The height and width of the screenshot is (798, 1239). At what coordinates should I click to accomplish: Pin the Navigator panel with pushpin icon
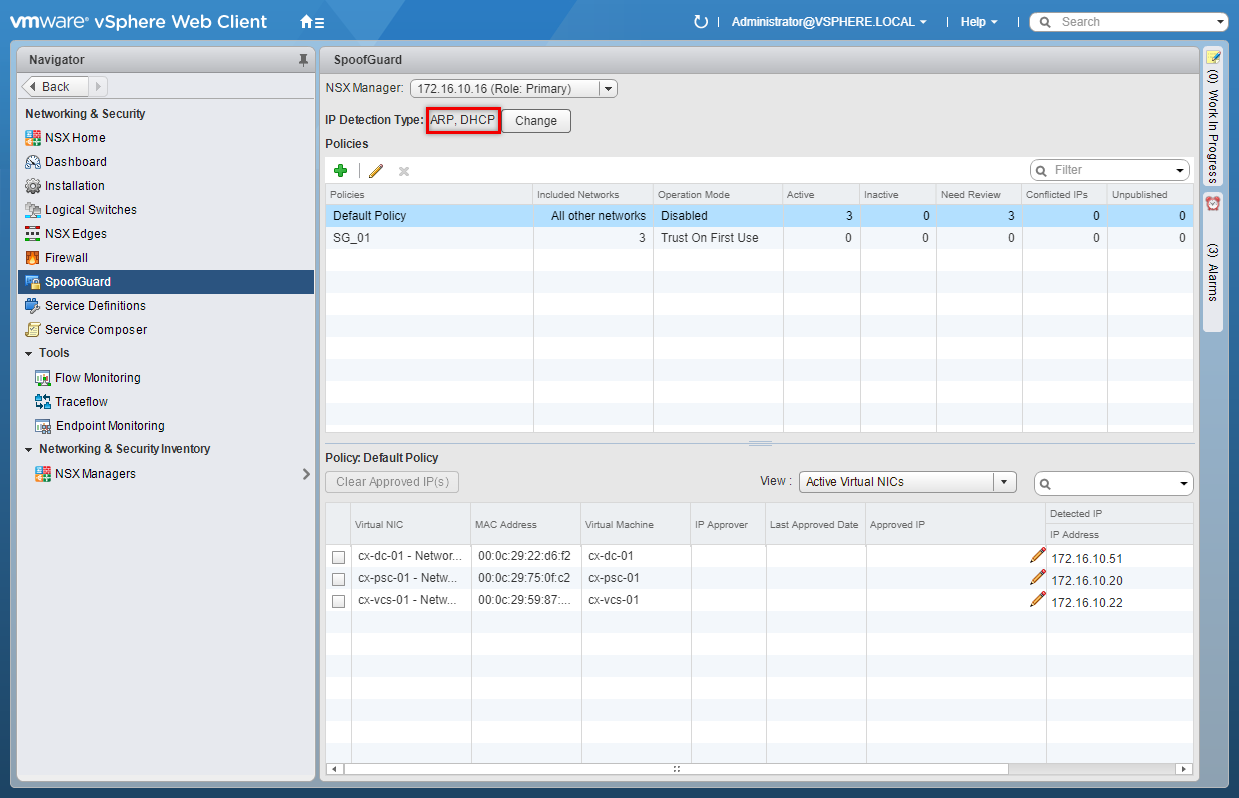click(x=303, y=61)
